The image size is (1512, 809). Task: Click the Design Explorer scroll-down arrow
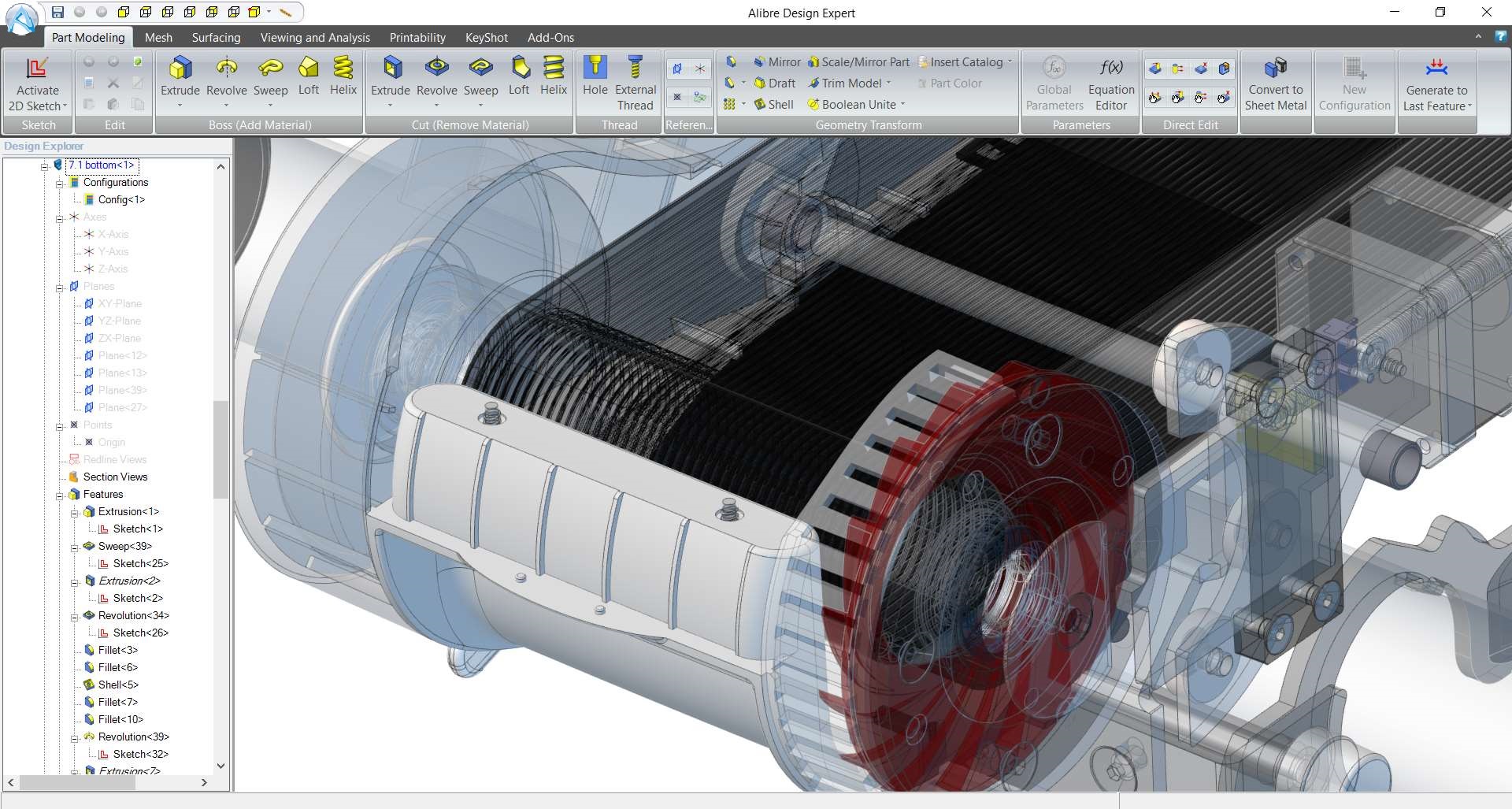220,766
